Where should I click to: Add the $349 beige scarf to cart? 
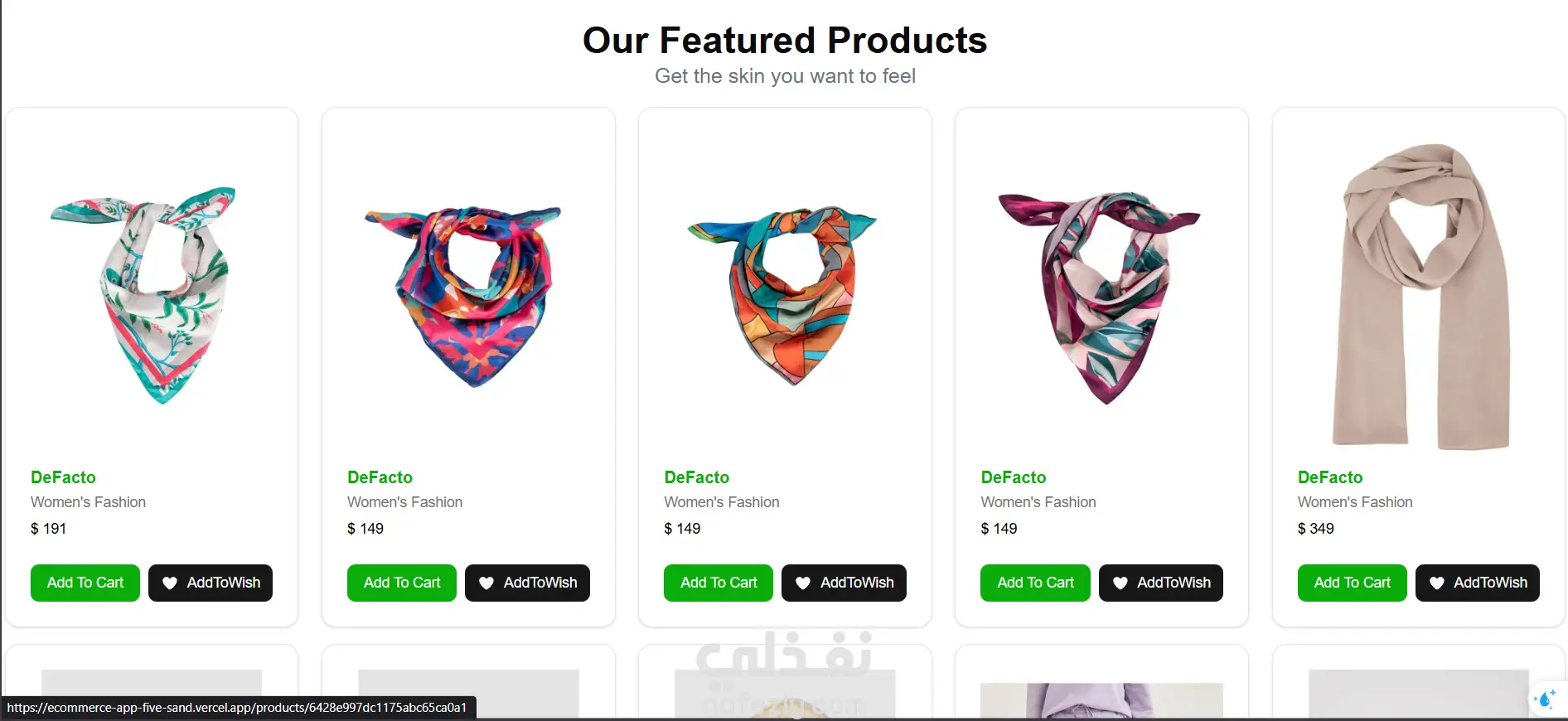(1353, 583)
